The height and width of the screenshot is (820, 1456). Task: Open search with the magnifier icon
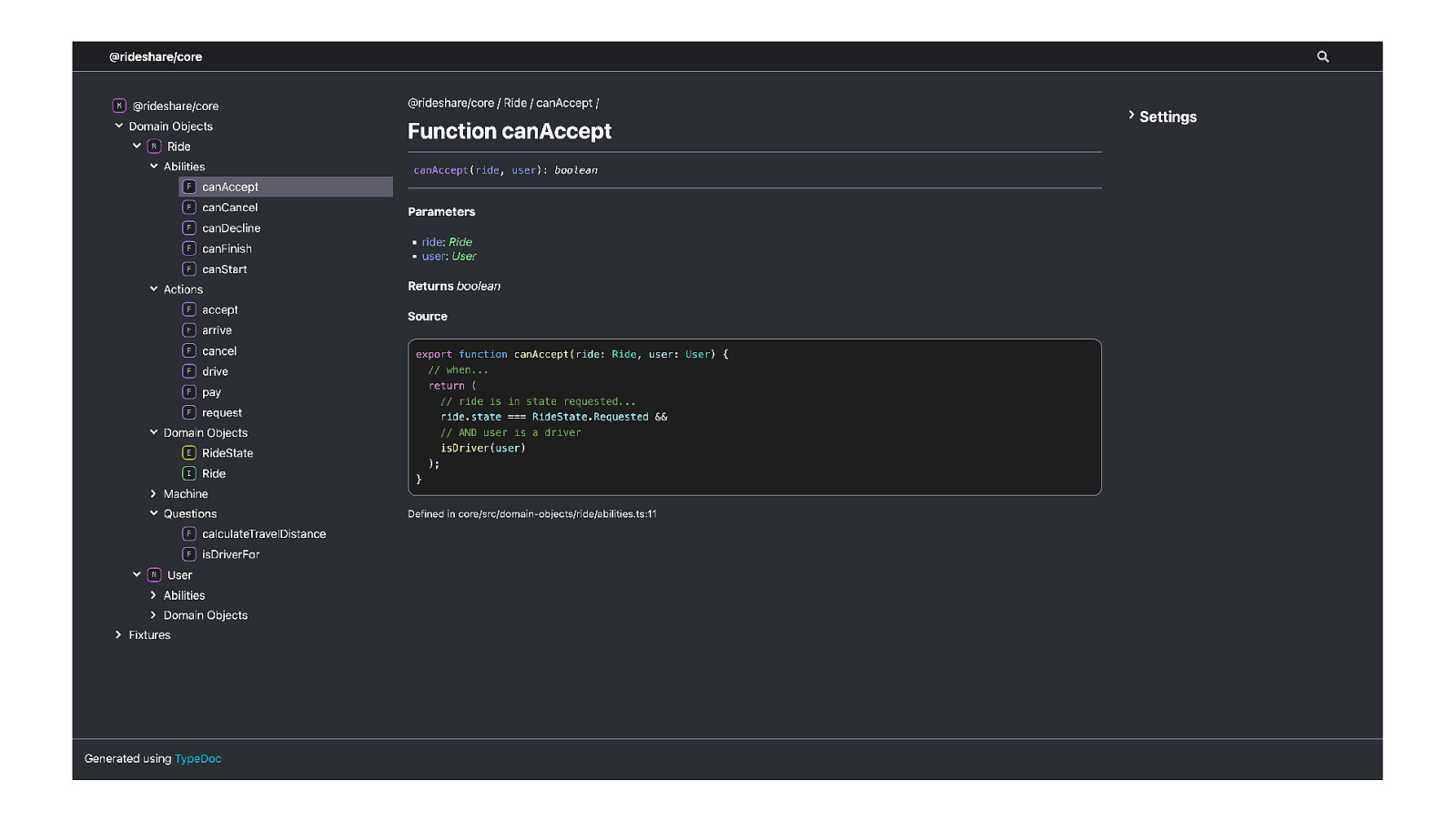[1322, 56]
